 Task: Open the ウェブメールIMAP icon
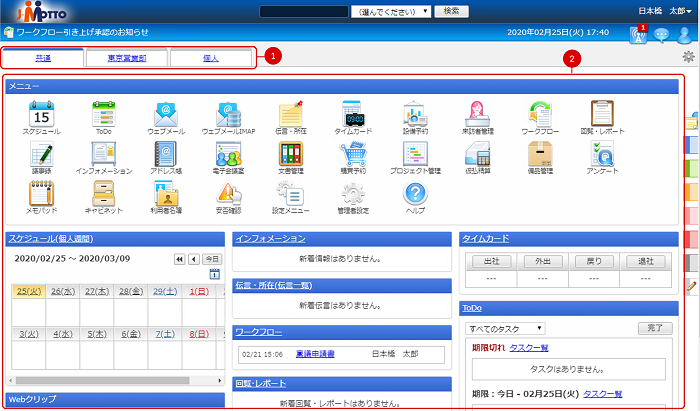point(229,114)
